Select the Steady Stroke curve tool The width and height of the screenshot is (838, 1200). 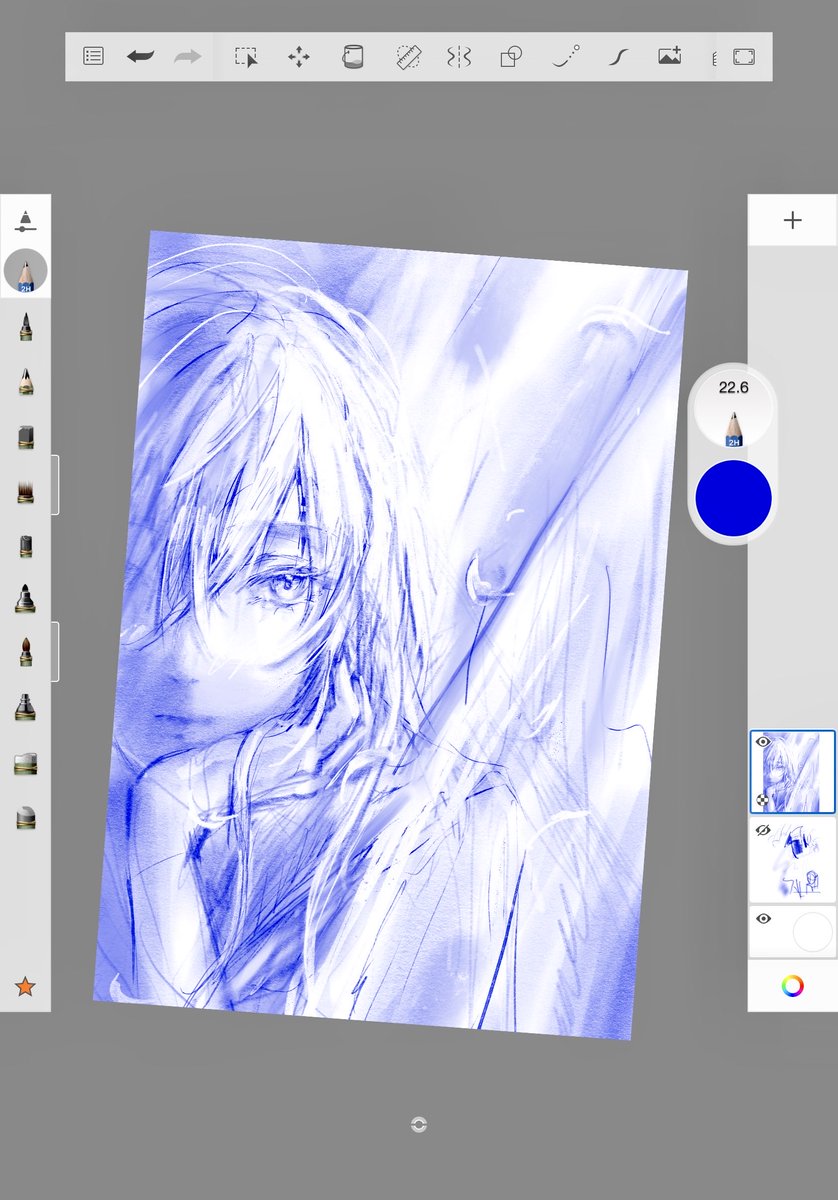[618, 57]
